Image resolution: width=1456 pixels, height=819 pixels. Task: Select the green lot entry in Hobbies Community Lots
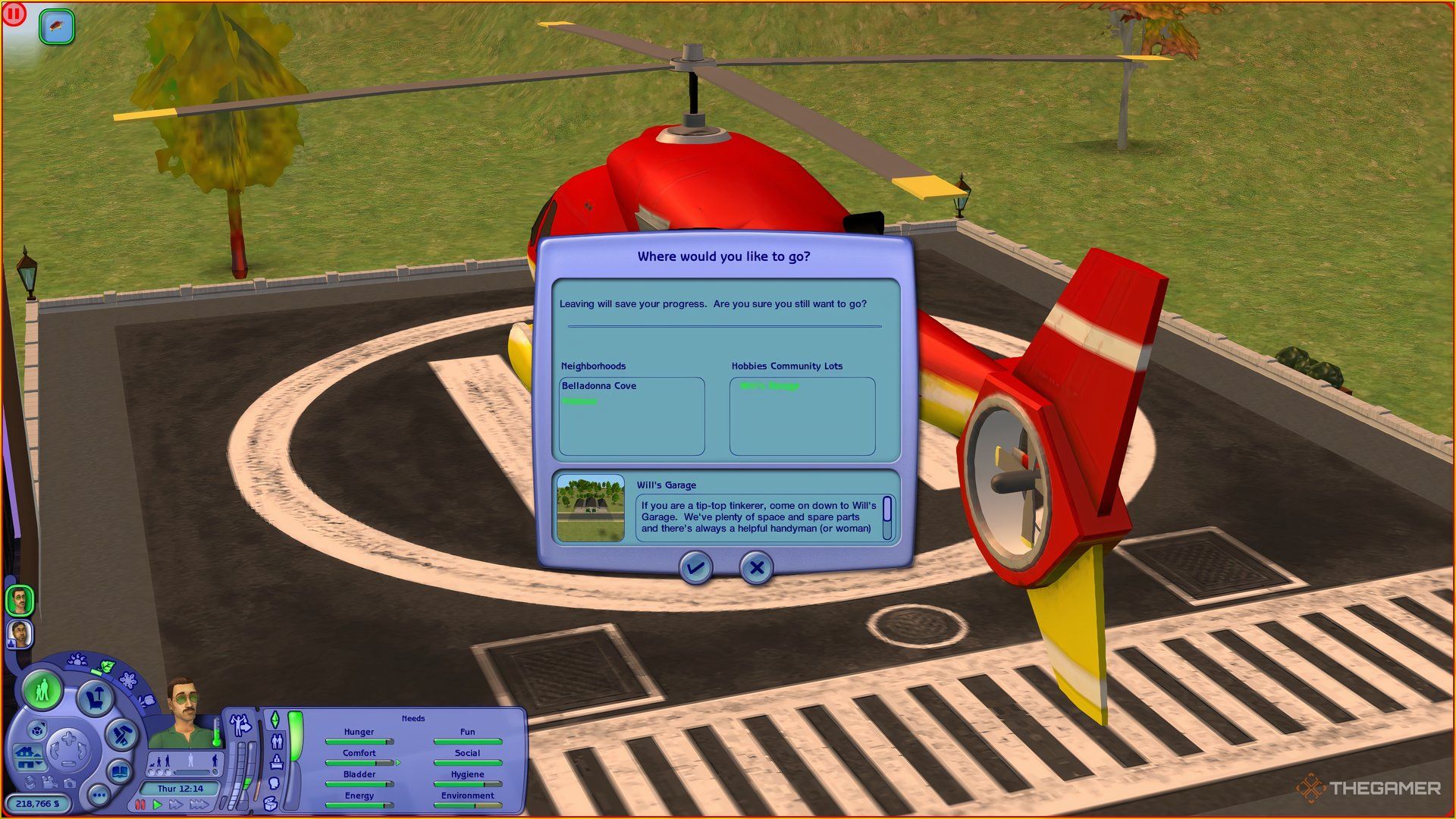click(x=769, y=385)
